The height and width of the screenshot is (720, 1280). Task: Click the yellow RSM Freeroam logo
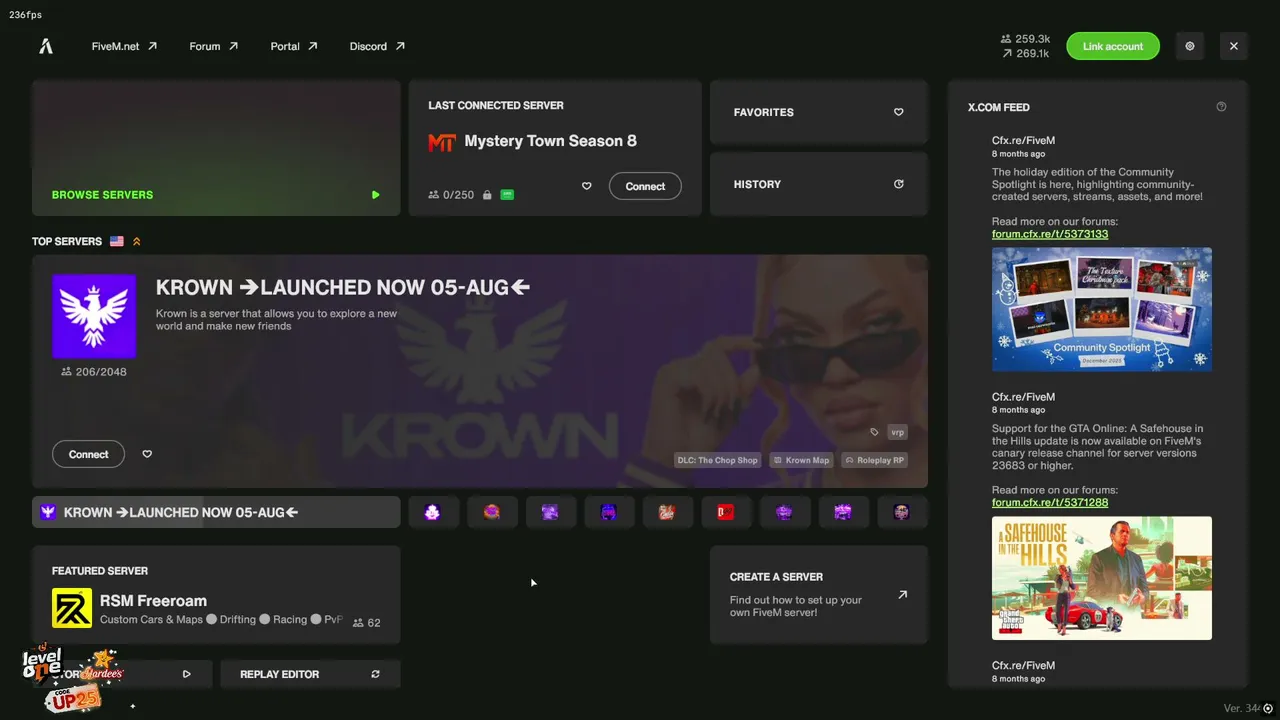(72, 608)
